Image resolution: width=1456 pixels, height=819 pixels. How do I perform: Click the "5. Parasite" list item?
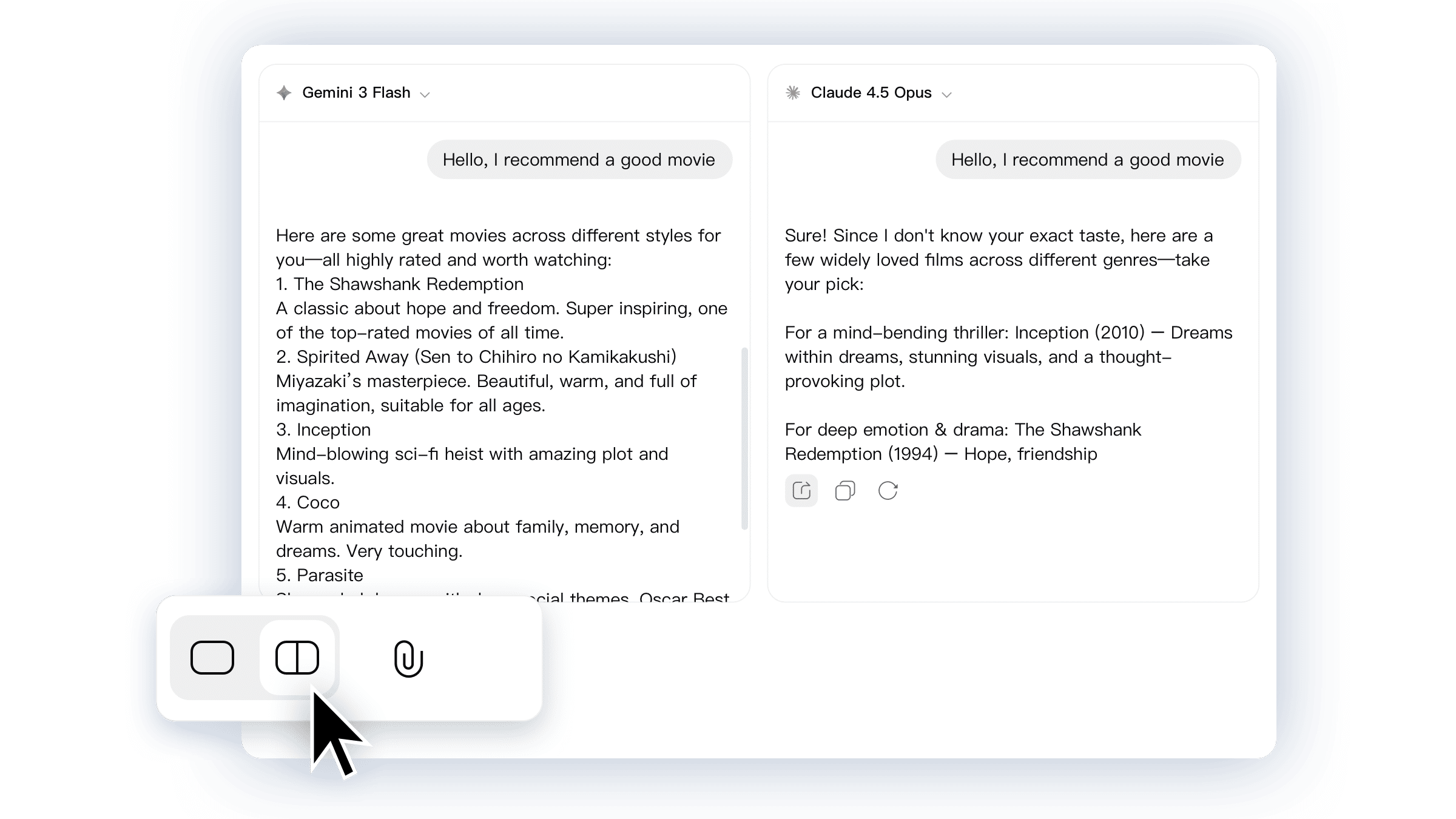click(x=320, y=575)
